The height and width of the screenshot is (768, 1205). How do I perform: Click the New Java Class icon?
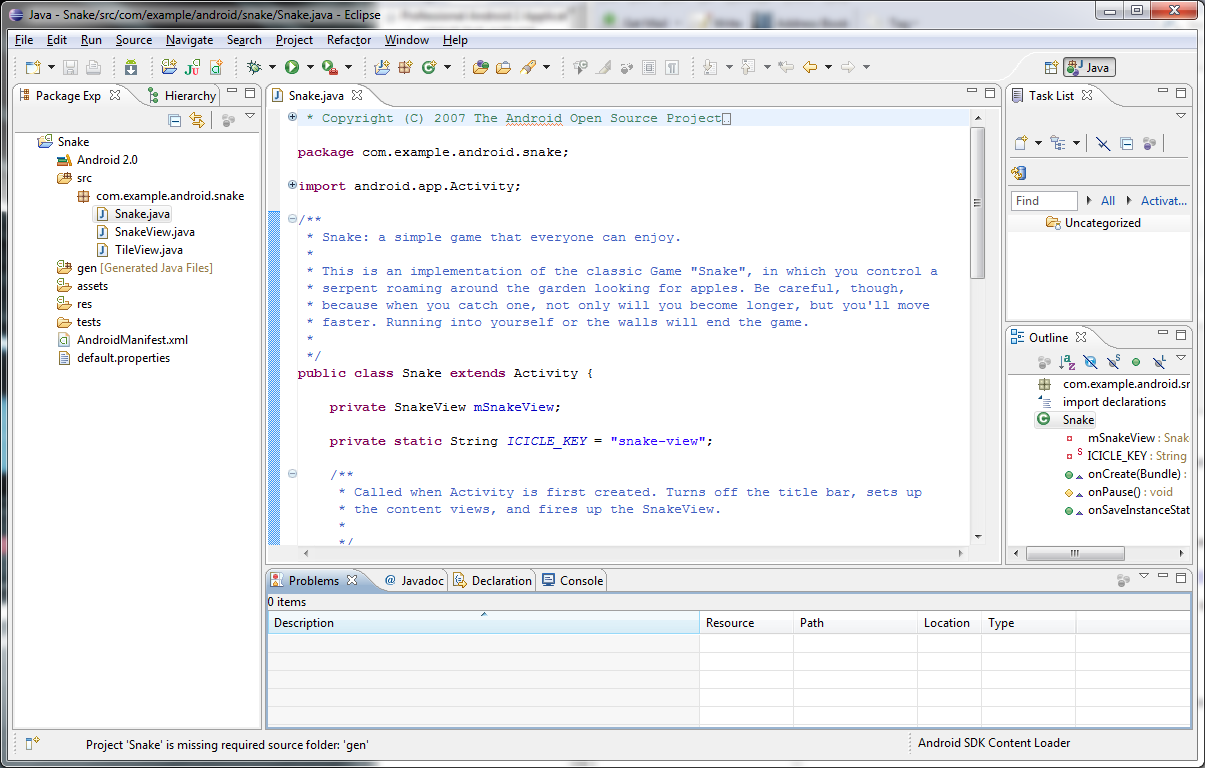pos(429,67)
